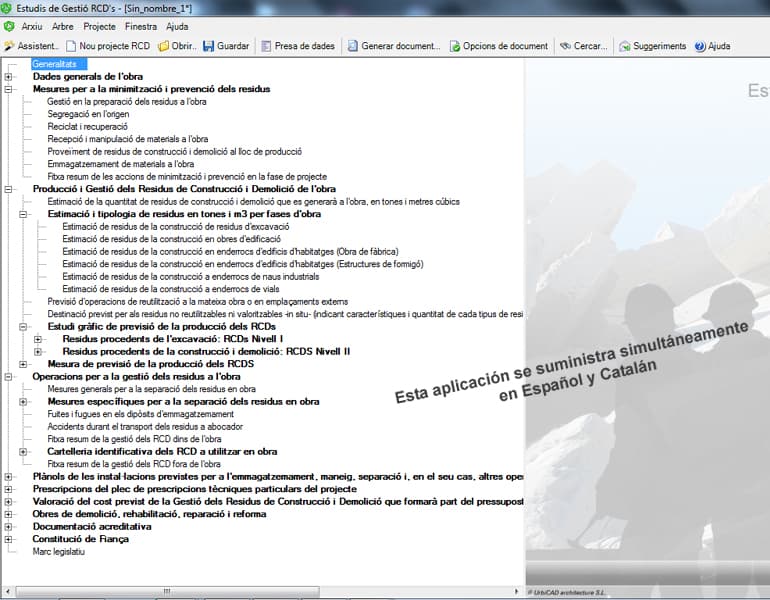The image size is (770, 600).
Task: Expand Constitució de Fiança node
Action: (x=8, y=539)
